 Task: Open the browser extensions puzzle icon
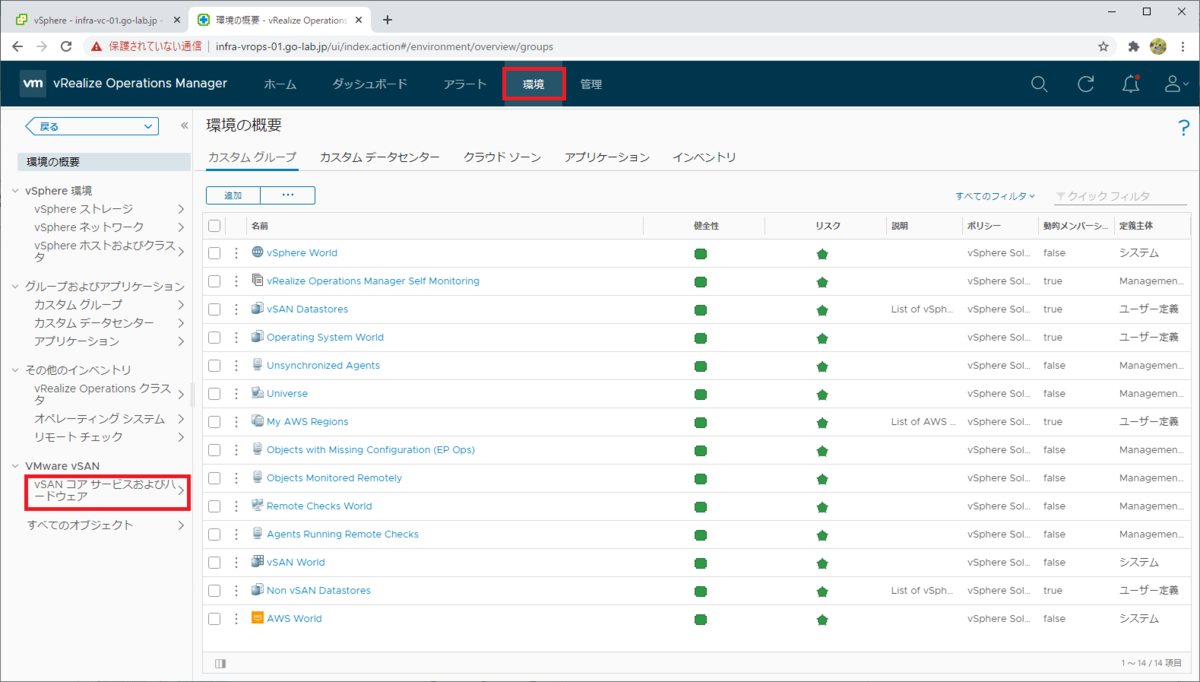pyautogui.click(x=1133, y=46)
